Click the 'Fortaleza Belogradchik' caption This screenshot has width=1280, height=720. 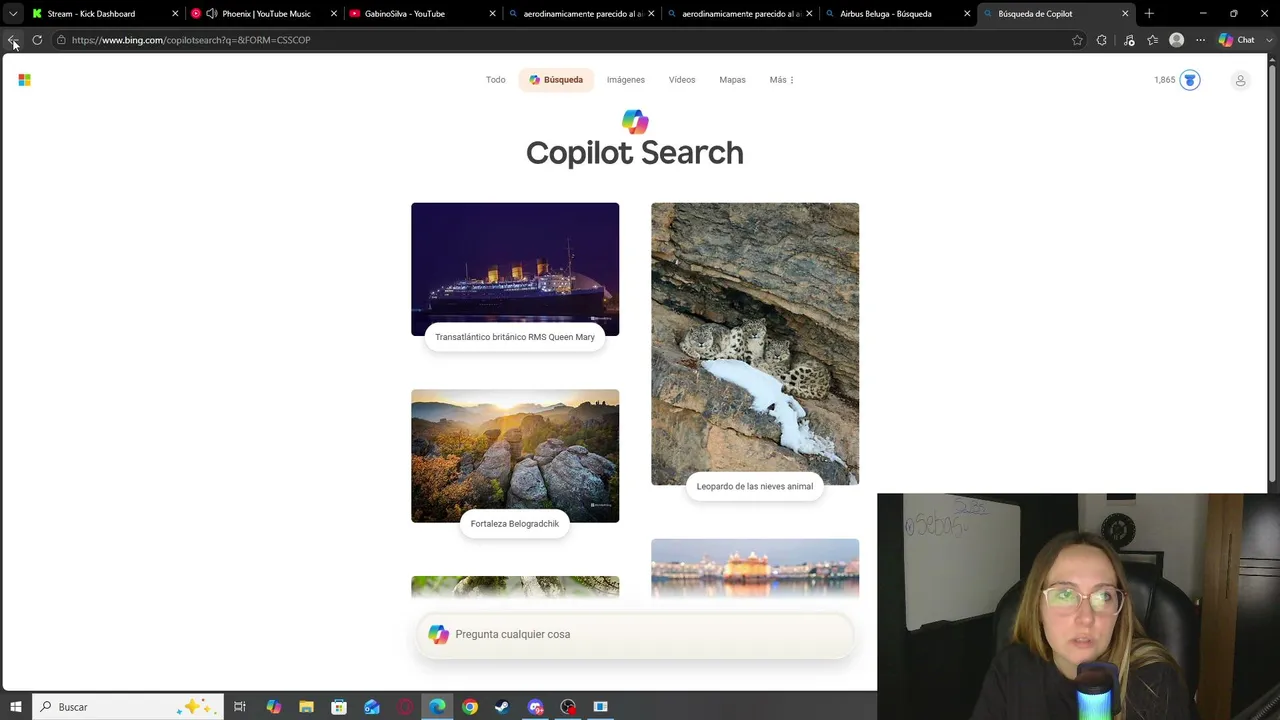coord(515,524)
